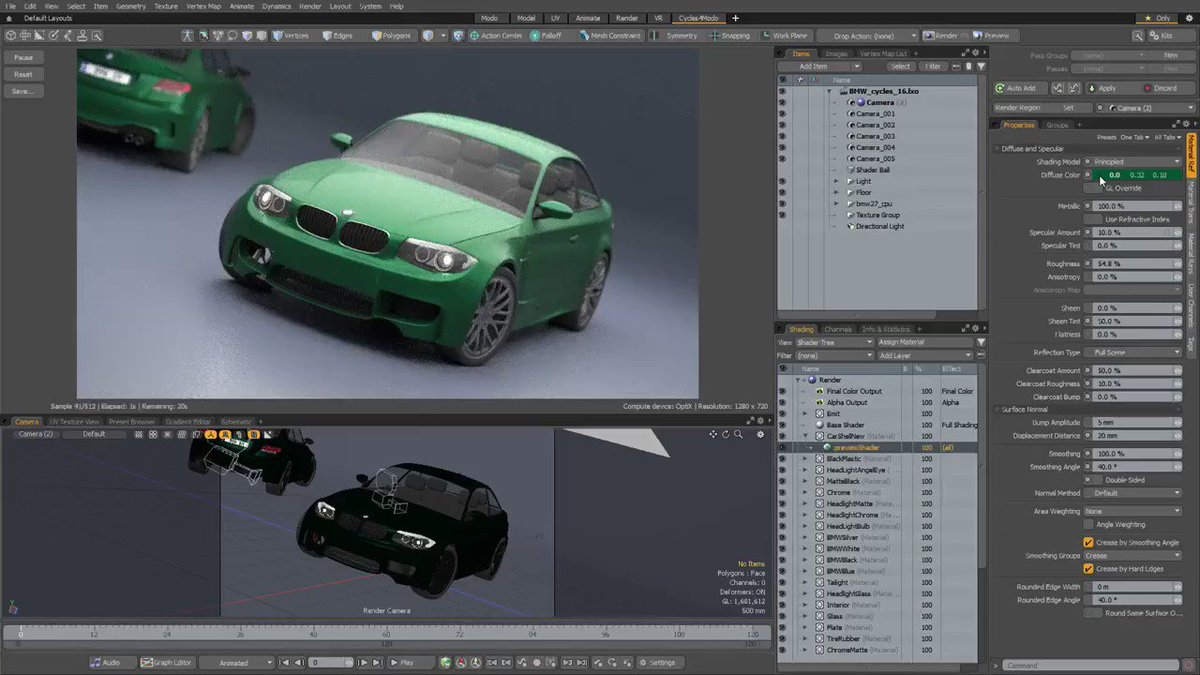Click the Pause render button
Viewport: 1200px width, 675px height.
pos(24,57)
